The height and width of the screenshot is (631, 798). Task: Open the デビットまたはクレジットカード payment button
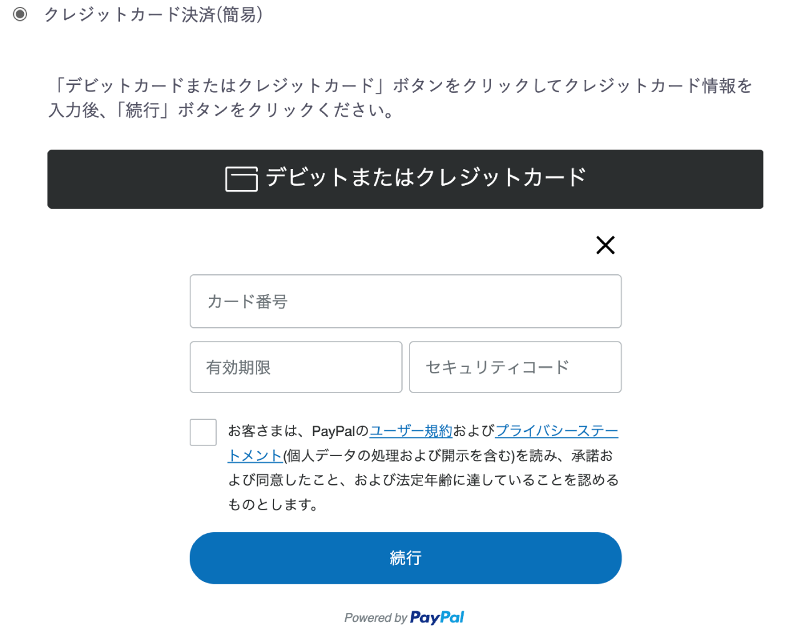(405, 179)
